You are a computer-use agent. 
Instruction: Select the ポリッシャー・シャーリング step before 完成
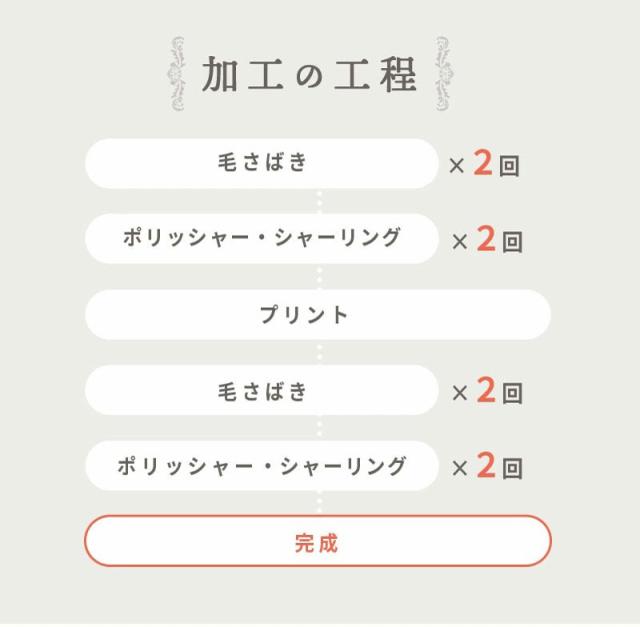[262, 466]
